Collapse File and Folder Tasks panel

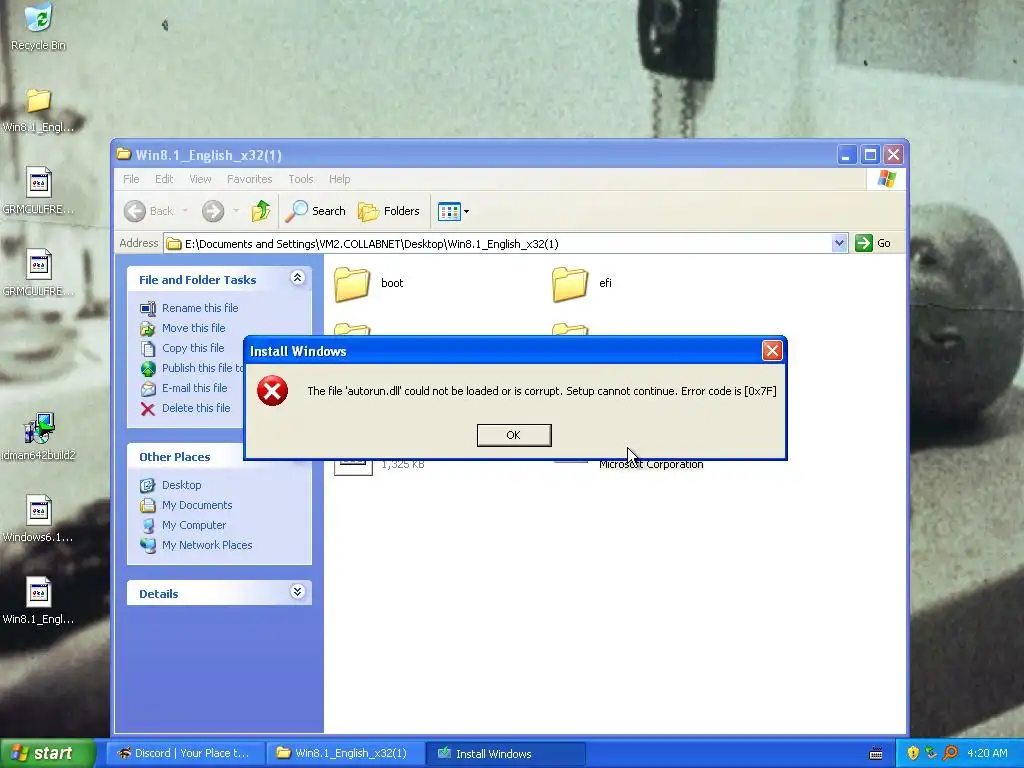pos(297,278)
